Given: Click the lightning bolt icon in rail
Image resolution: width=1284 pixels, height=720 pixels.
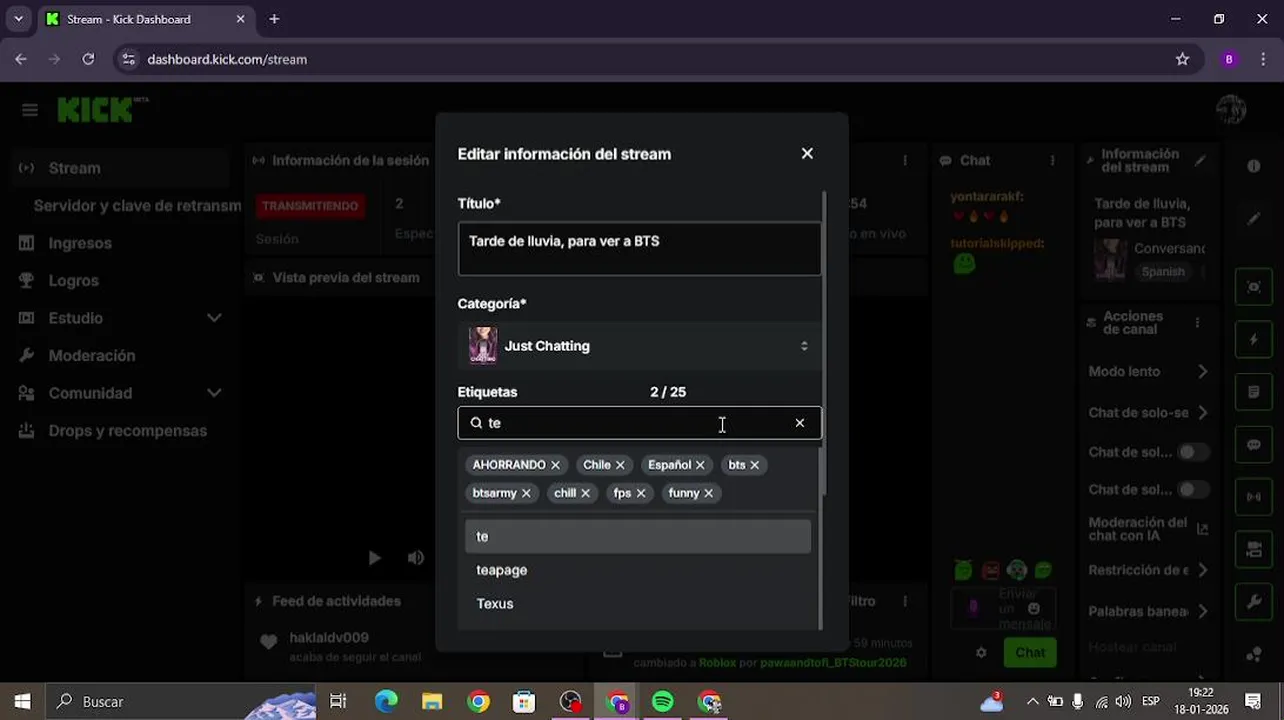Looking at the screenshot, I should (x=1254, y=340).
